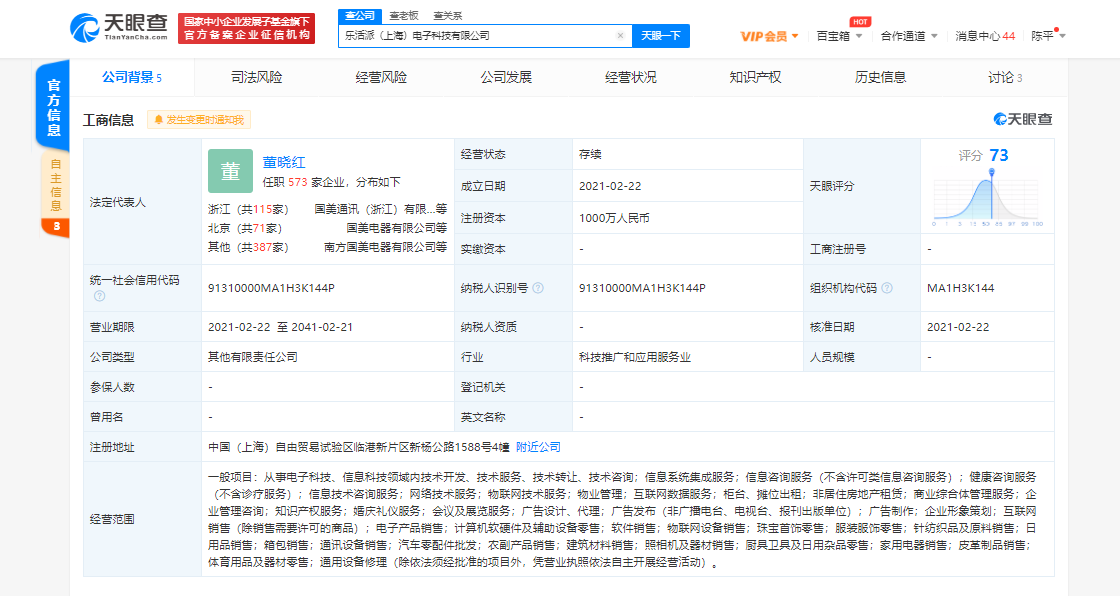Open the VIP会员 dropdown
The image size is (1120, 596).
pos(769,36)
